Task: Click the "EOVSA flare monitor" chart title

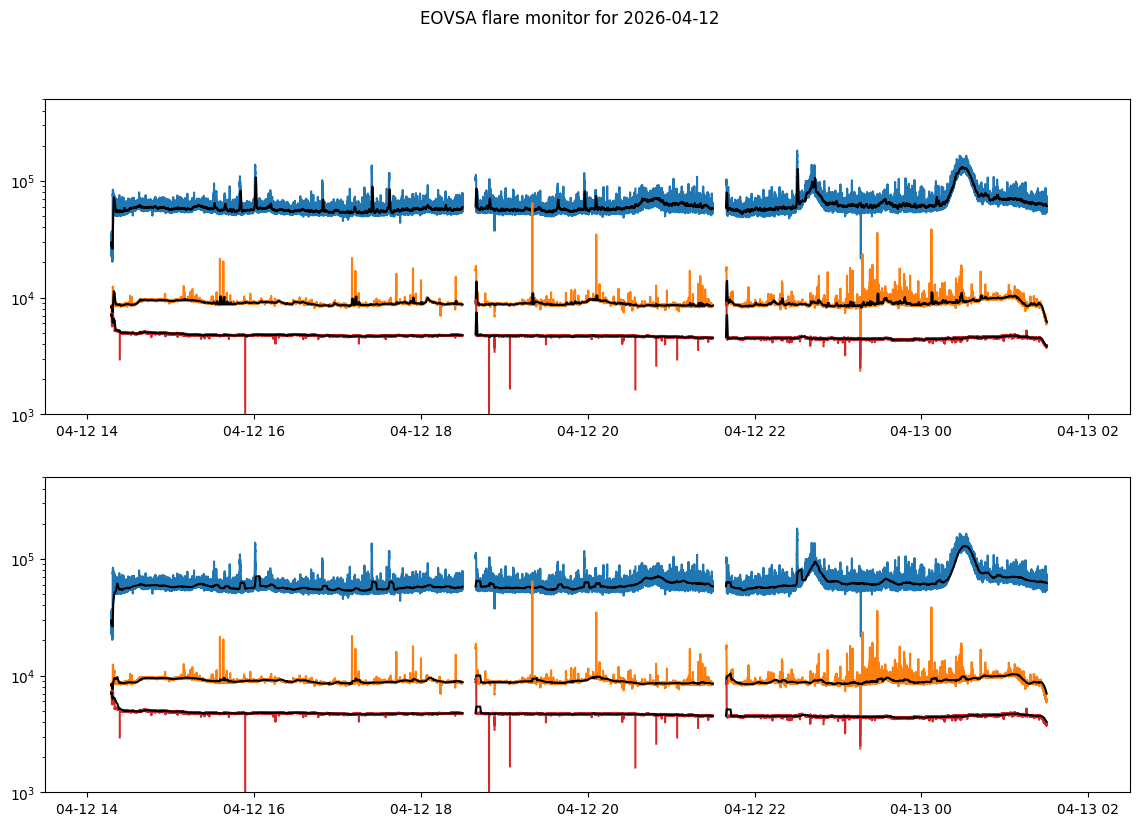Action: [x=569, y=18]
